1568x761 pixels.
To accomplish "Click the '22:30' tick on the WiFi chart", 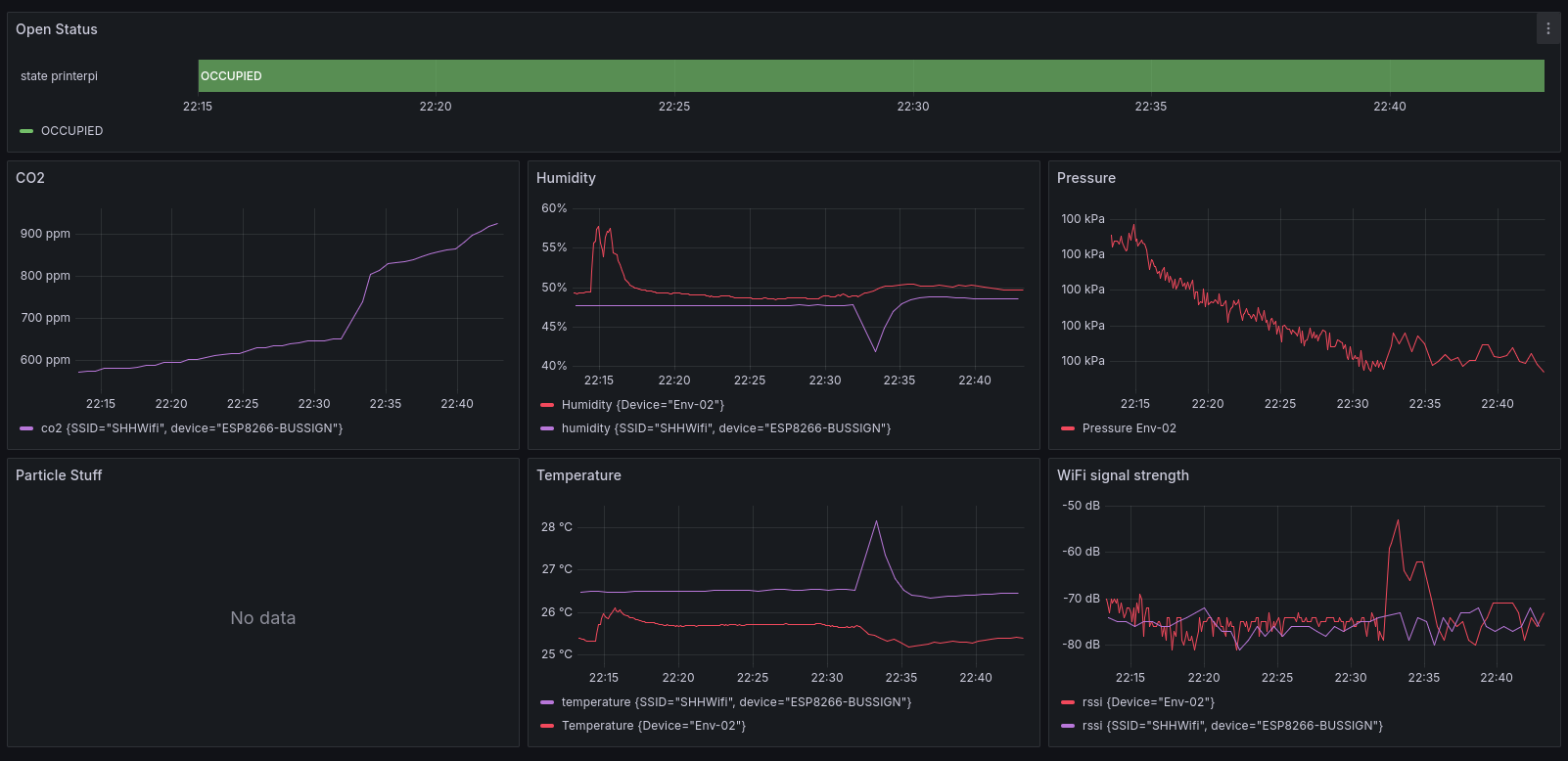I will 1351,678.
